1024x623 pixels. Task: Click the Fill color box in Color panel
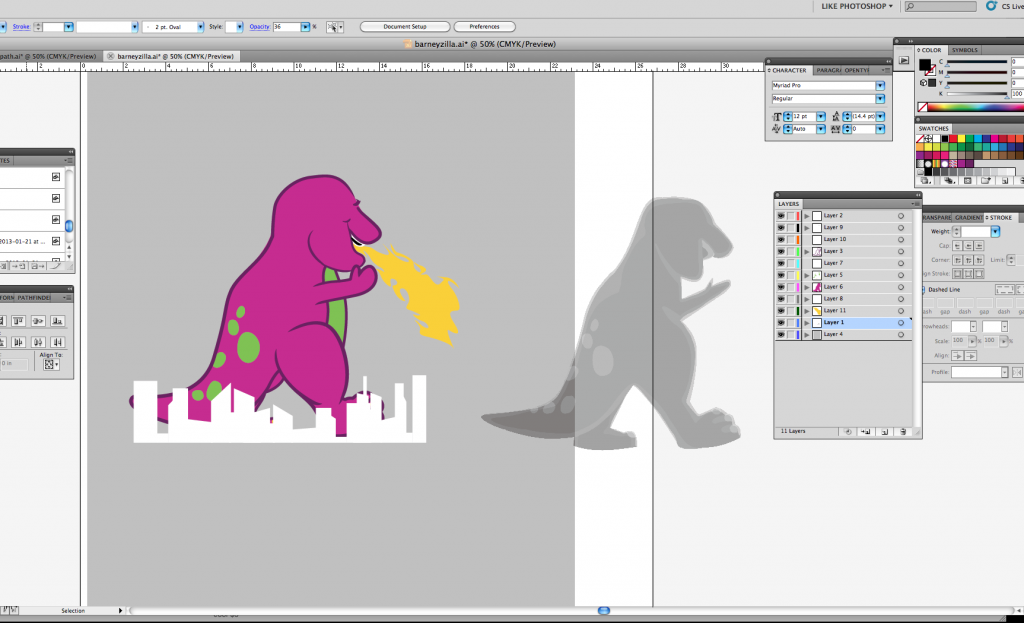pyautogui.click(x=925, y=64)
